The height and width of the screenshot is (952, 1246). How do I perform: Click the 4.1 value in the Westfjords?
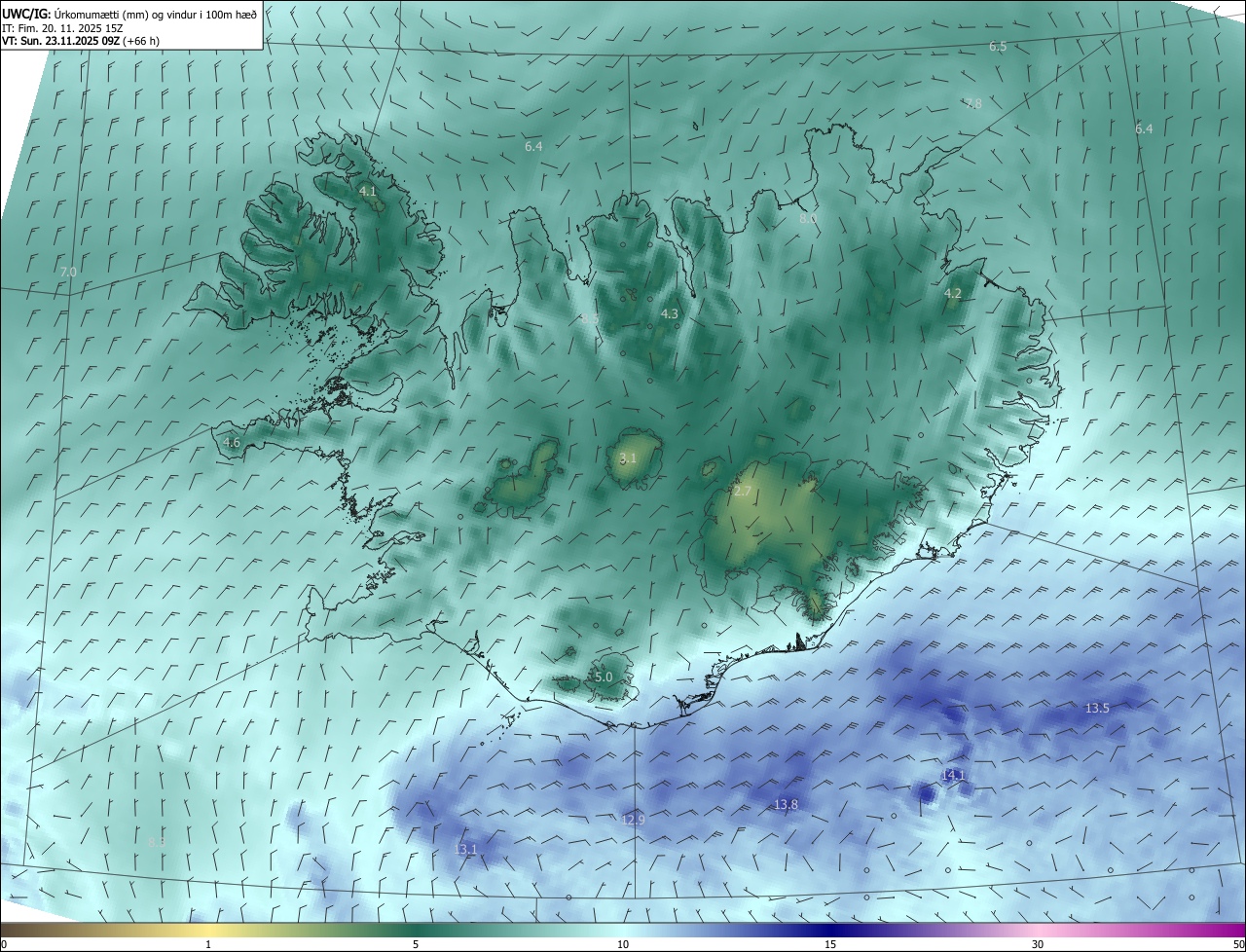click(x=368, y=192)
